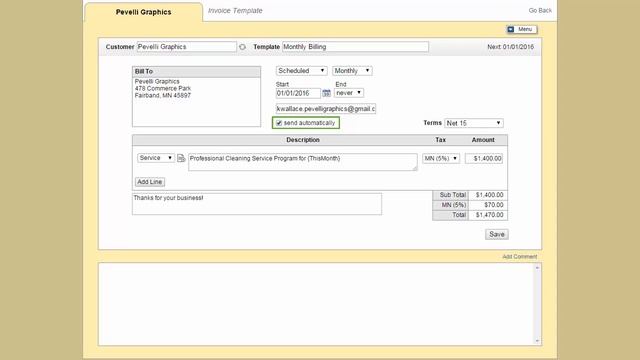Click the comments area scrollbar
The image size is (640, 360).
point(537,304)
